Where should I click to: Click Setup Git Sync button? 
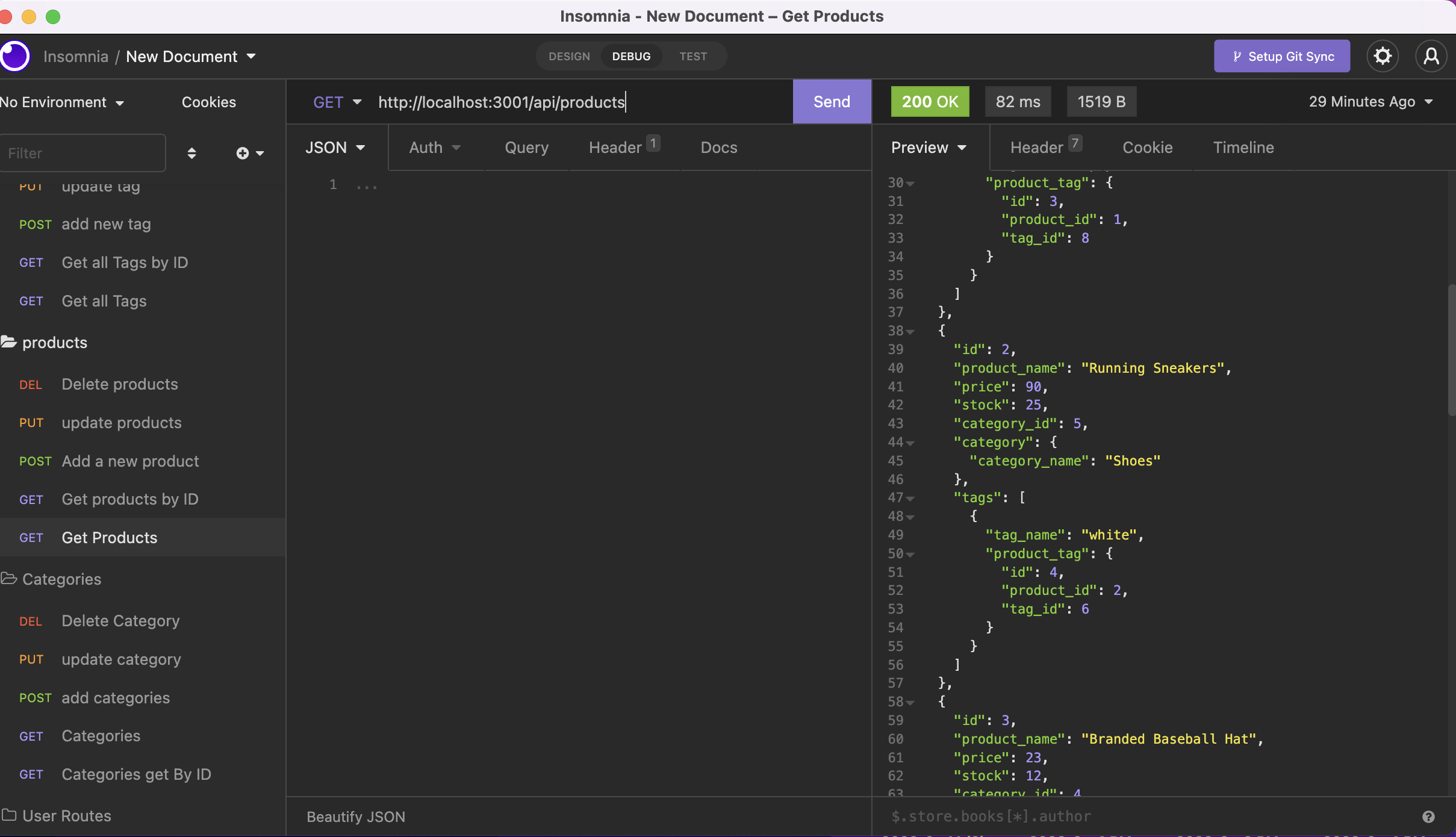(1282, 56)
